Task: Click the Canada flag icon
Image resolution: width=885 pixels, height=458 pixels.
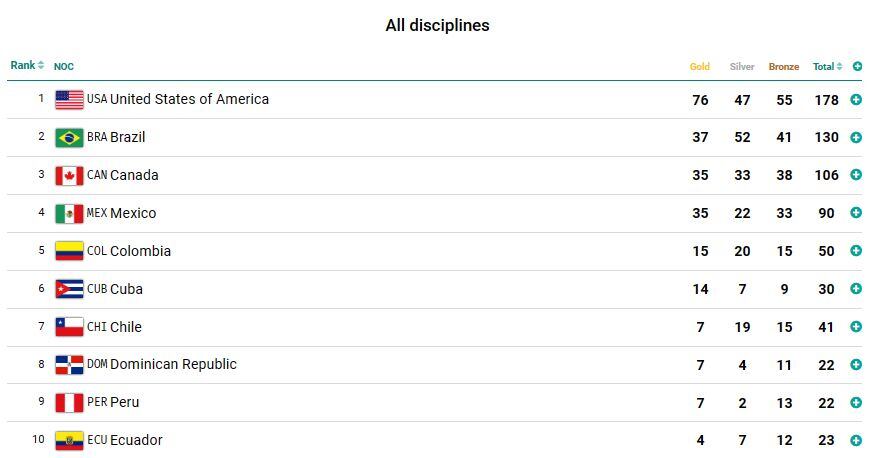Action: [69, 175]
